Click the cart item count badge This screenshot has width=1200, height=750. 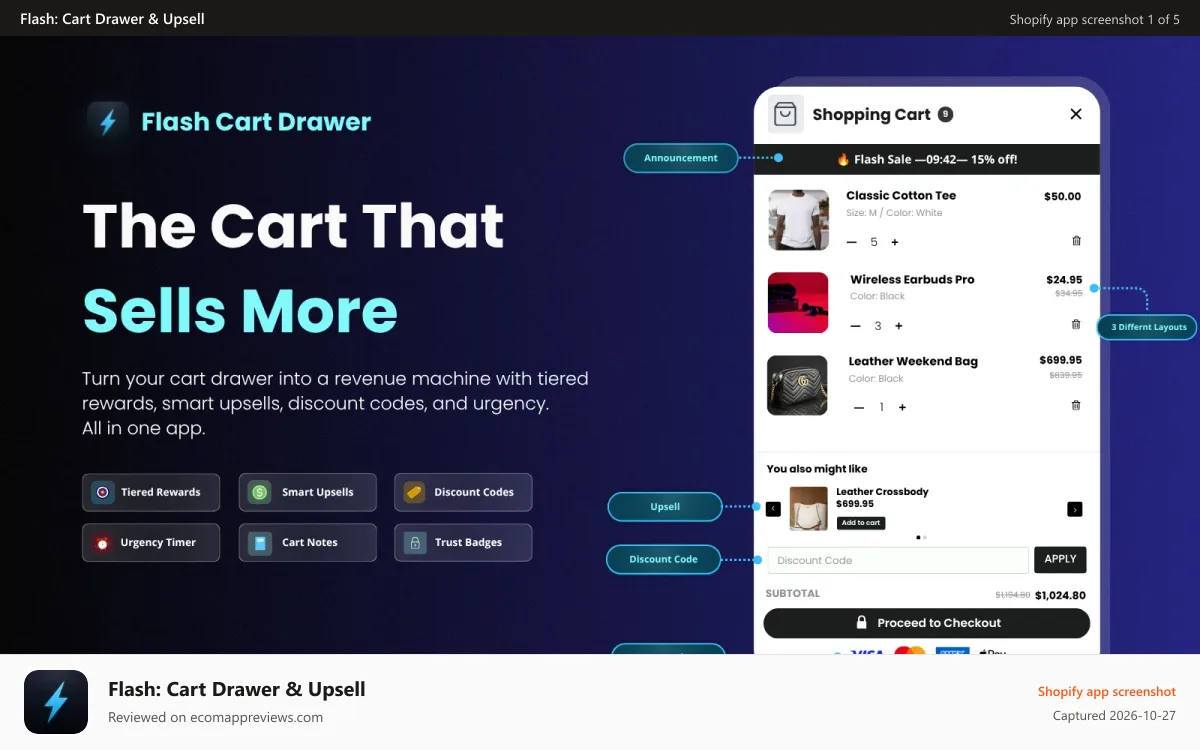click(945, 115)
